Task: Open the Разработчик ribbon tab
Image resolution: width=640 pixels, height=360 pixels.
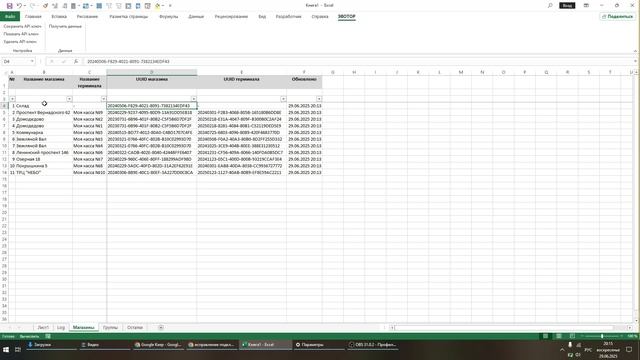Action: [x=289, y=16]
